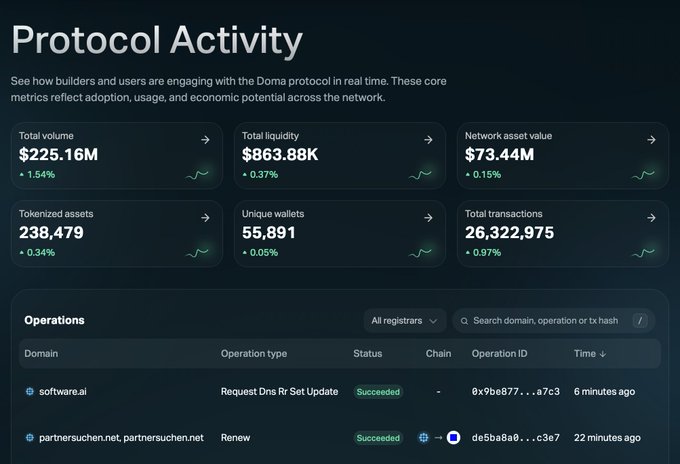The height and width of the screenshot is (464, 680).
Task: Sort by Time column arrow
Action: pyautogui.click(x=602, y=354)
